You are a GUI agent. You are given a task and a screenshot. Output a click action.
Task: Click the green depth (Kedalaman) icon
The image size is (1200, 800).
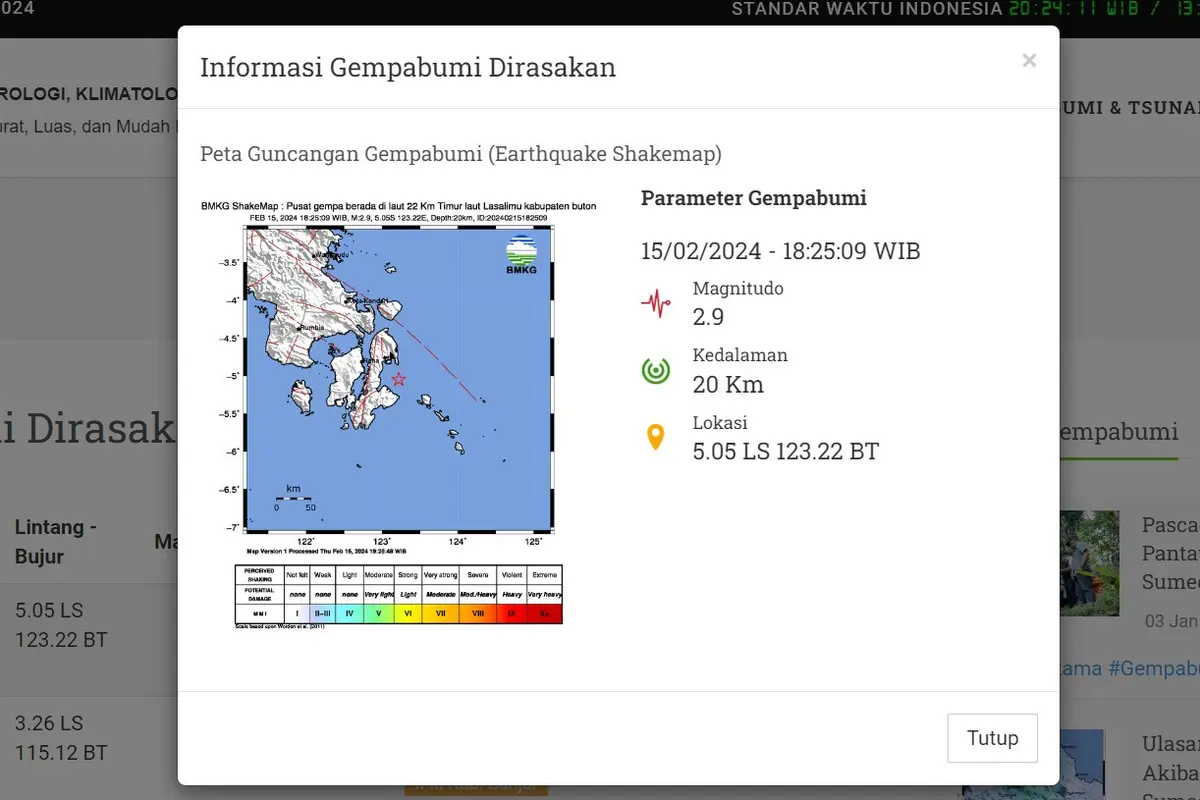coord(656,370)
